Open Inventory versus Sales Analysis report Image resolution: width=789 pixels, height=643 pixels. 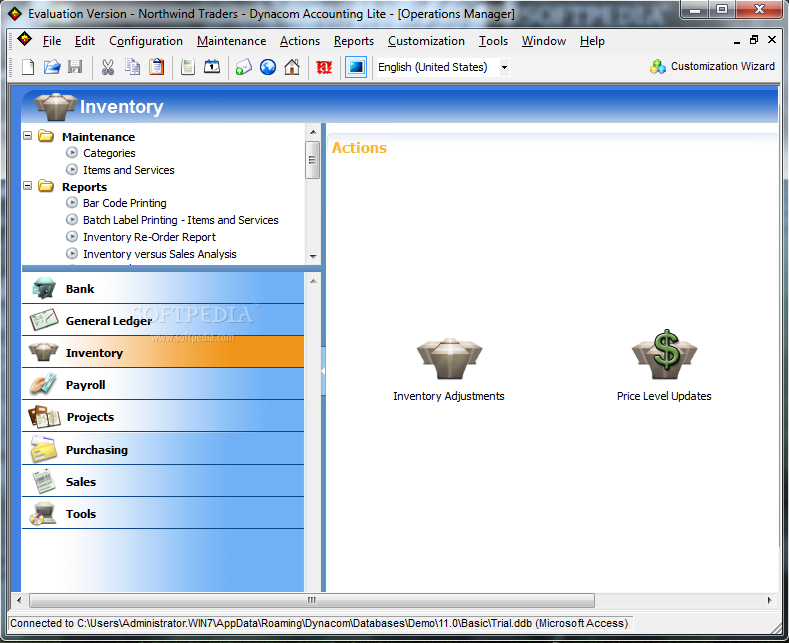click(x=160, y=254)
